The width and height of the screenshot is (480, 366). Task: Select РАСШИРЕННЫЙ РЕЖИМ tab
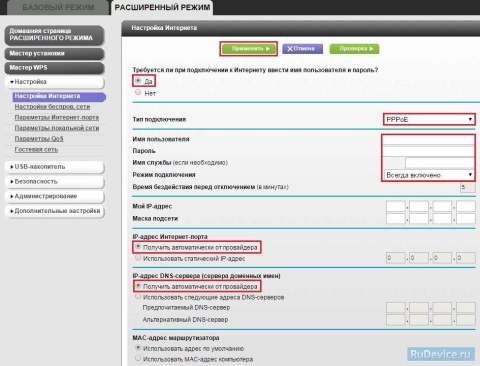(162, 7)
